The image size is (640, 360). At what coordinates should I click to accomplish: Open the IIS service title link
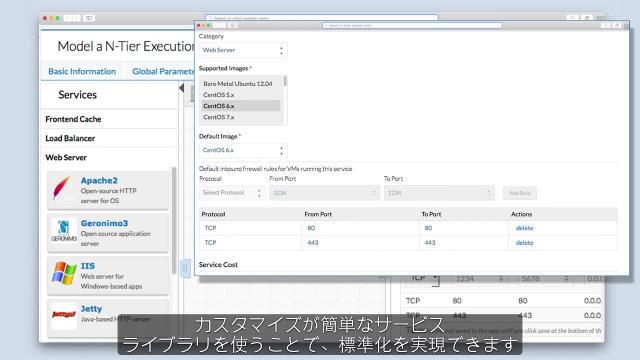[88, 266]
